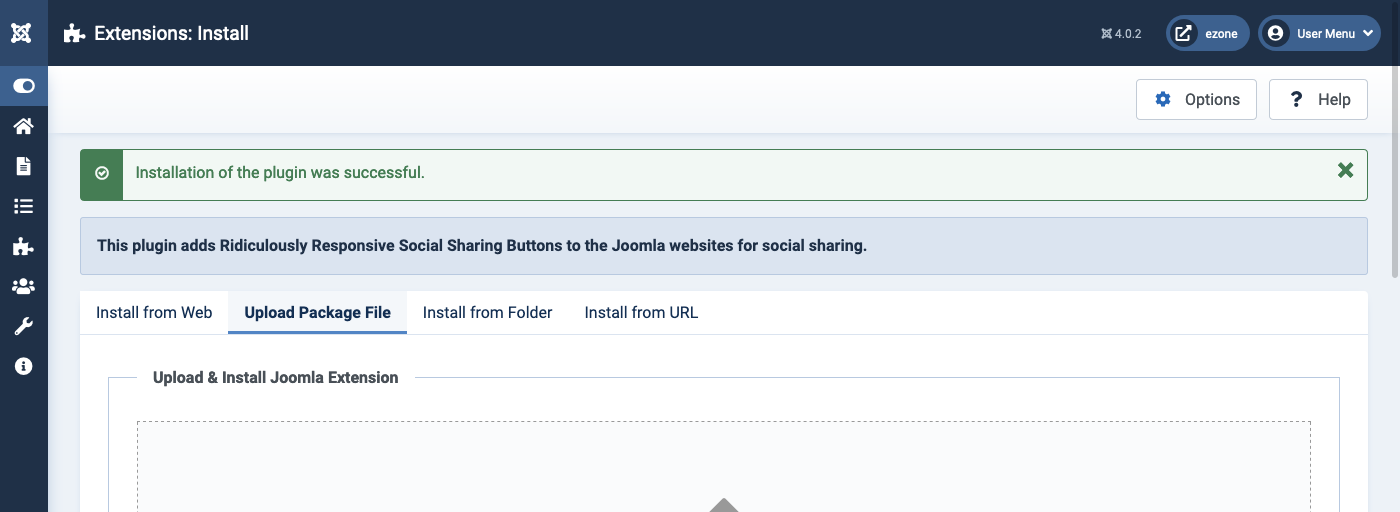This screenshot has width=1400, height=512.
Task: Expand the User Menu dropdown
Action: point(1320,33)
